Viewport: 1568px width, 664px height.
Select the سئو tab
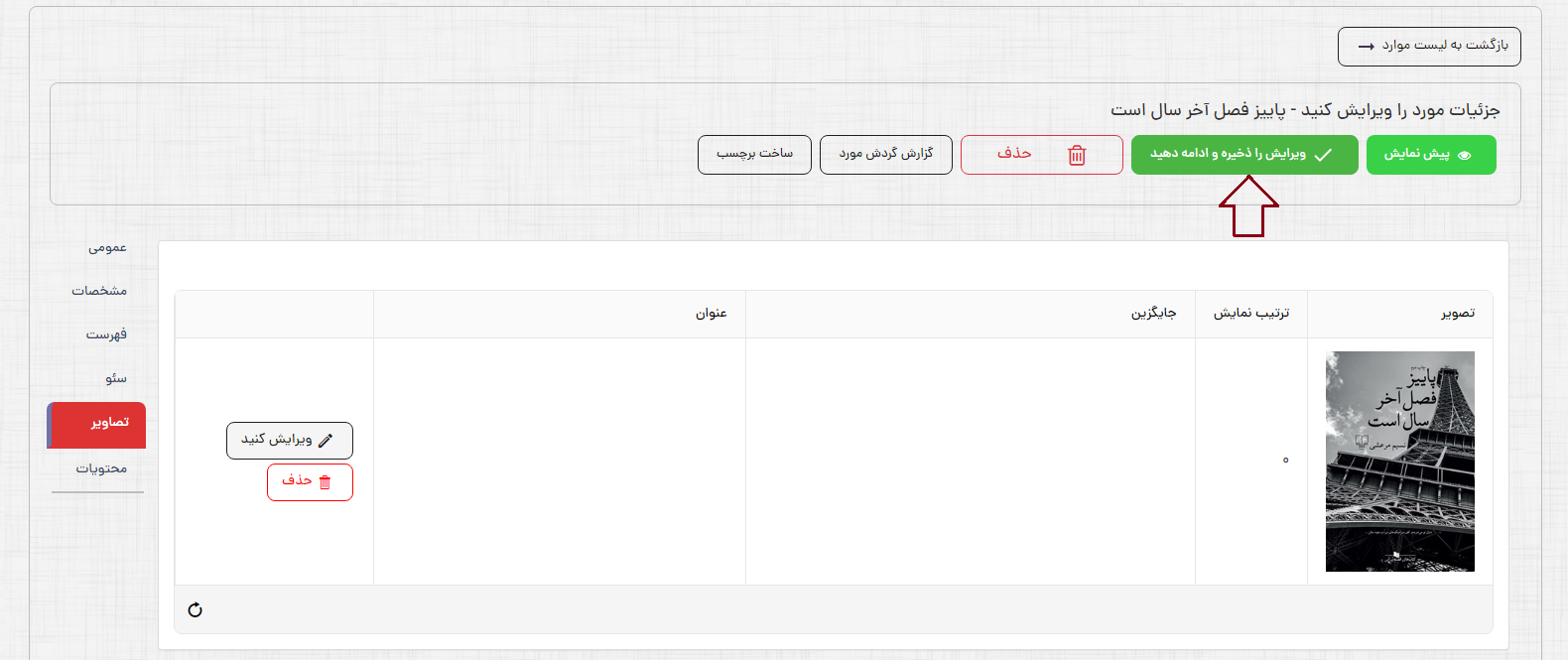(116, 378)
